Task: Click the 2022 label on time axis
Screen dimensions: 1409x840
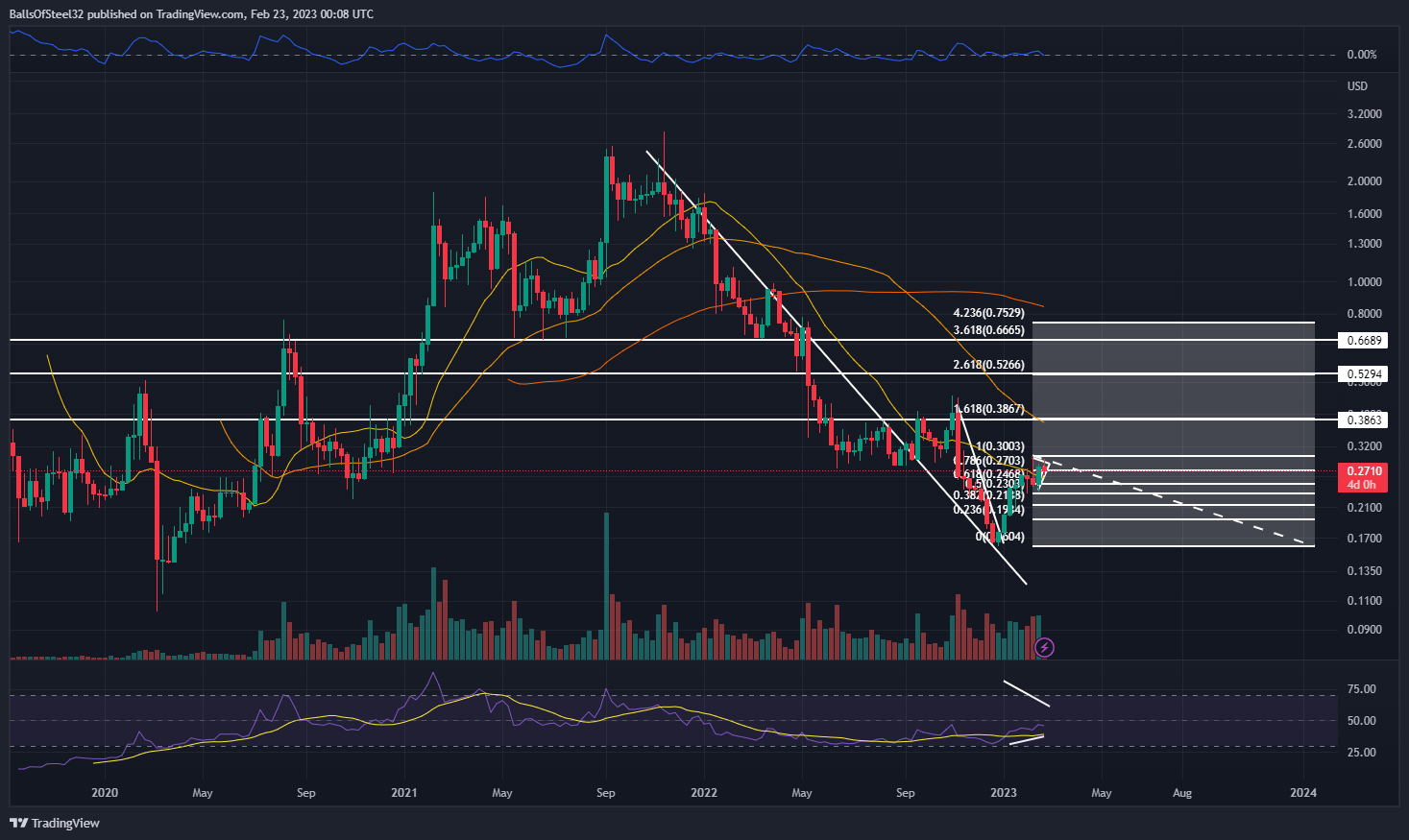Action: tap(704, 793)
